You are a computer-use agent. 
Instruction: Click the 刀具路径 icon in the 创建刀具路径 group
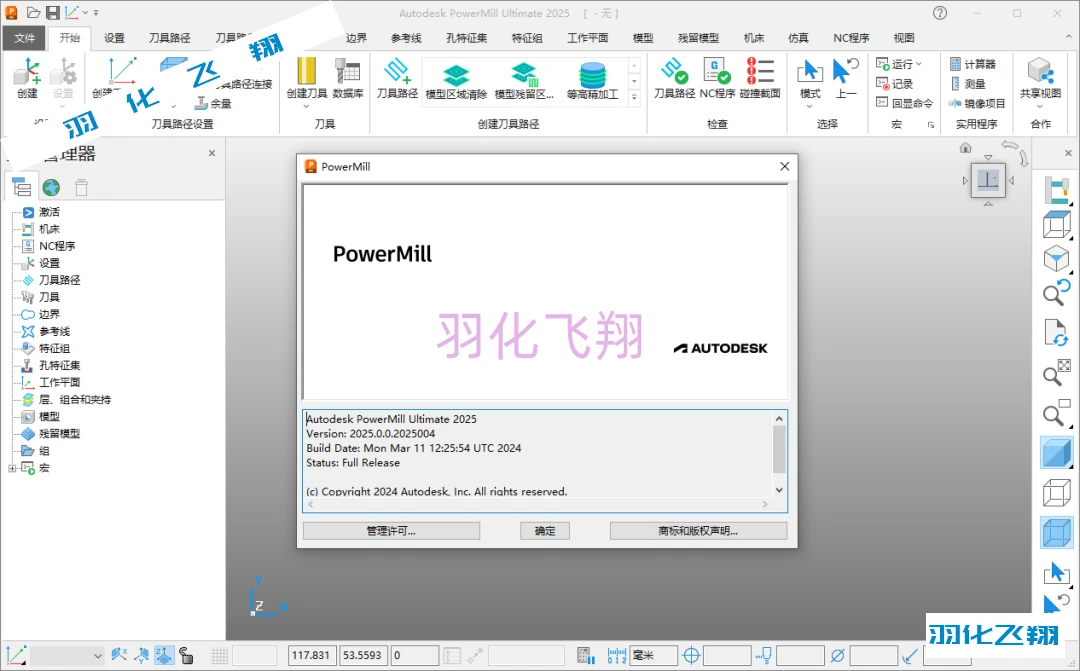click(397, 71)
